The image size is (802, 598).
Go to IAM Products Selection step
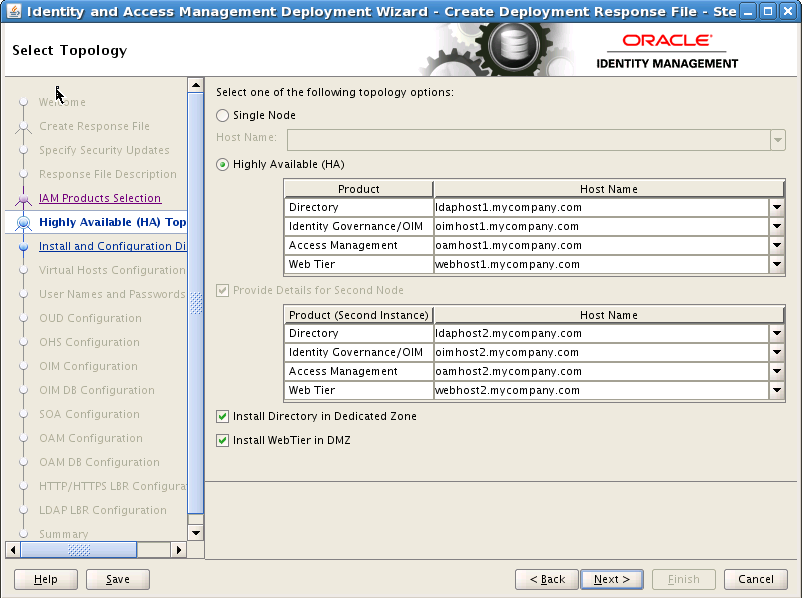pos(100,198)
